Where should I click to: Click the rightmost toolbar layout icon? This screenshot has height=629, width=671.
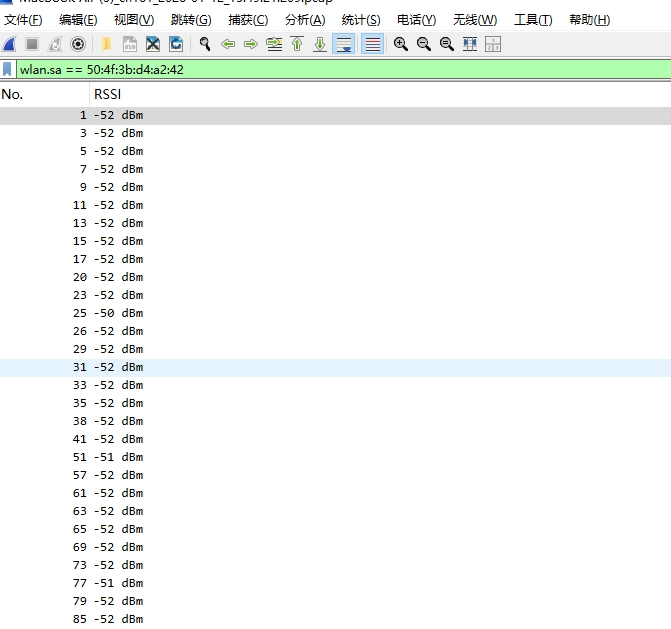pyautogui.click(x=493, y=44)
